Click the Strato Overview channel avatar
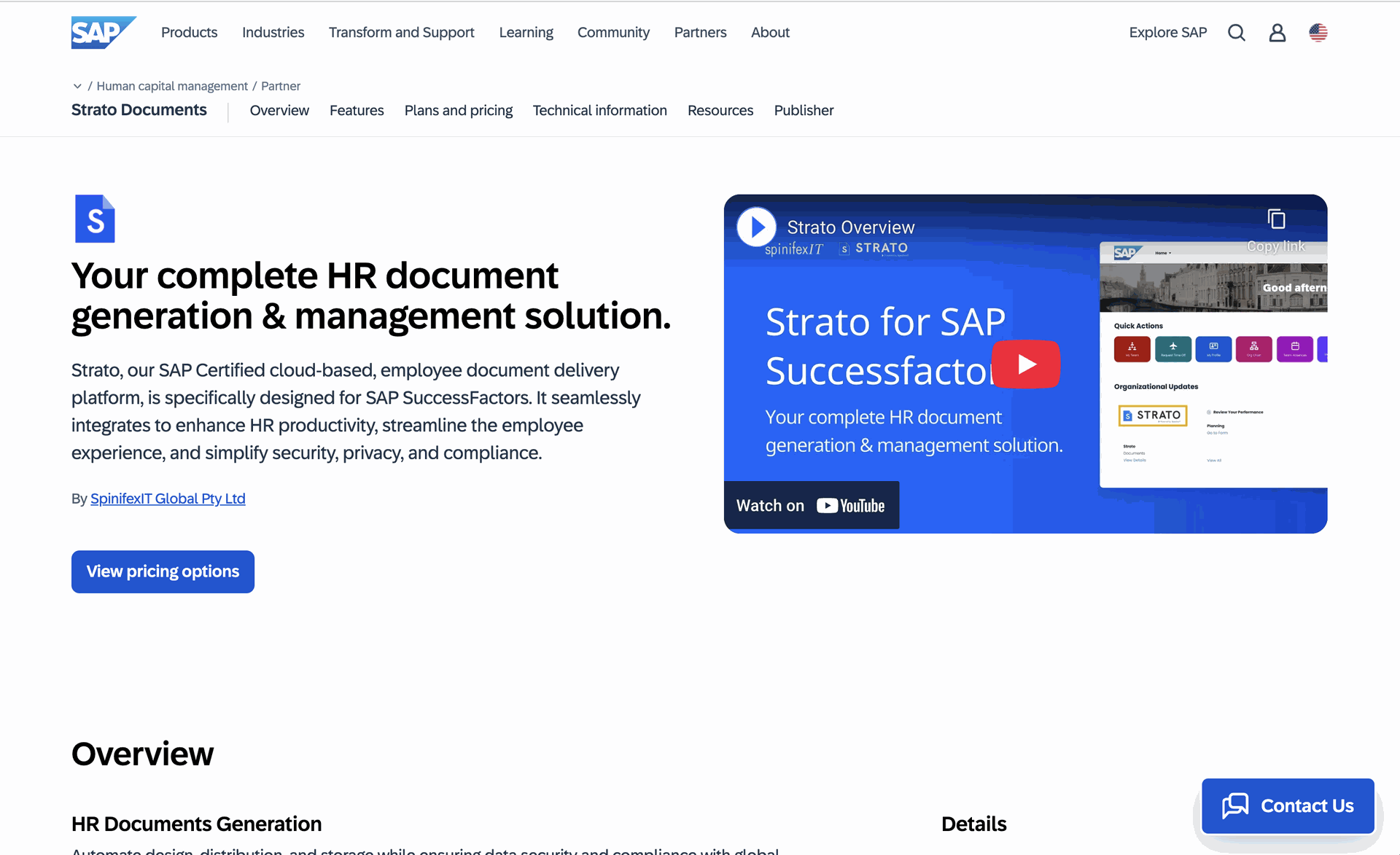The image size is (1400, 855). click(756, 227)
